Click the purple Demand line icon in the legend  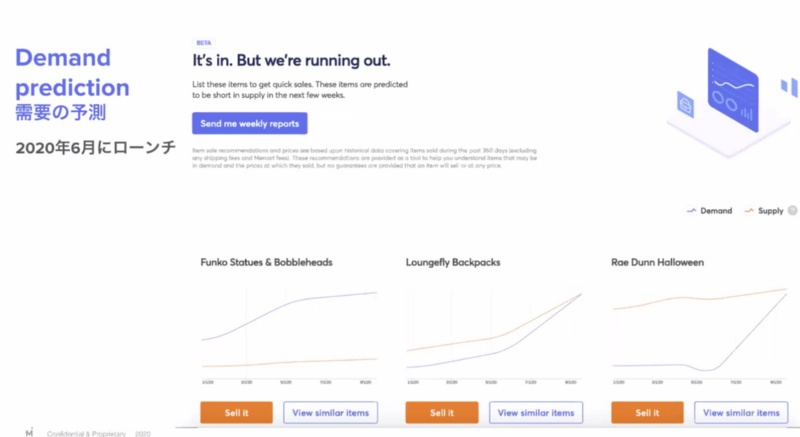(692, 211)
